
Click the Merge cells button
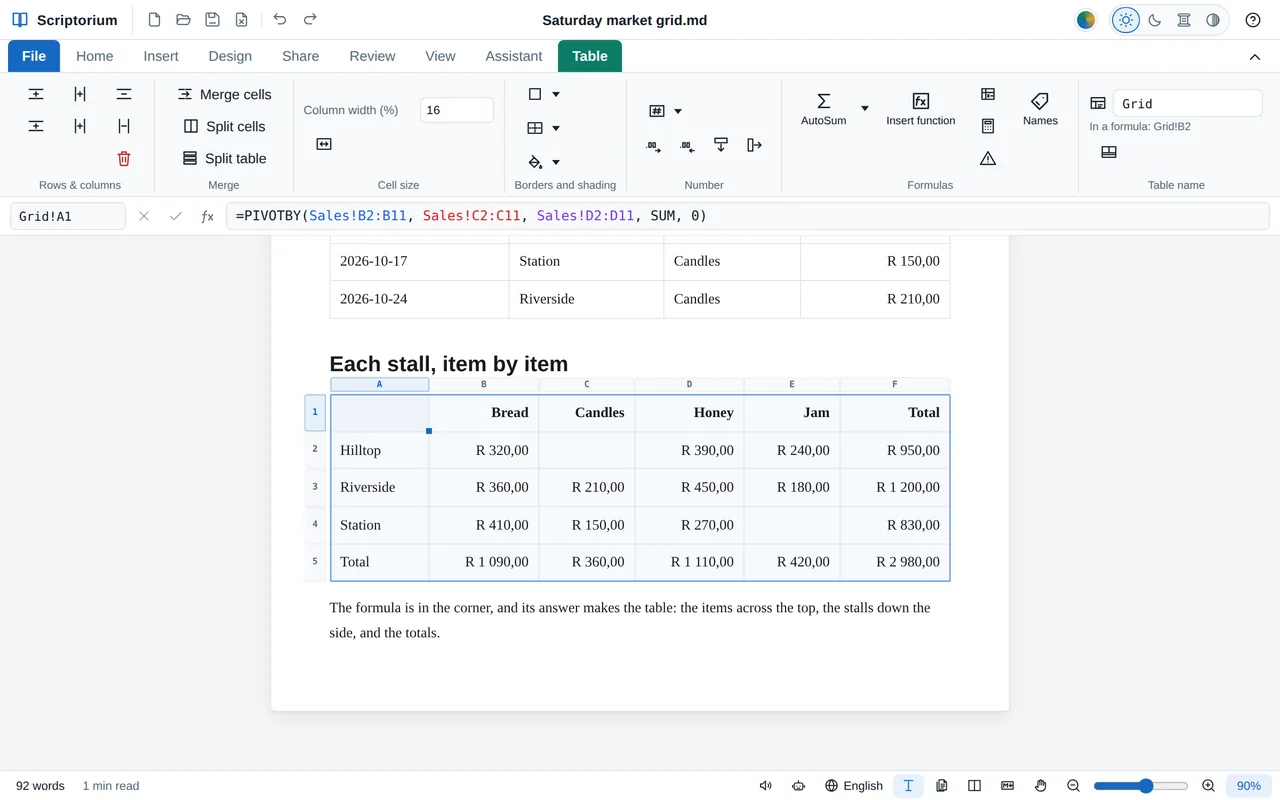point(224,94)
